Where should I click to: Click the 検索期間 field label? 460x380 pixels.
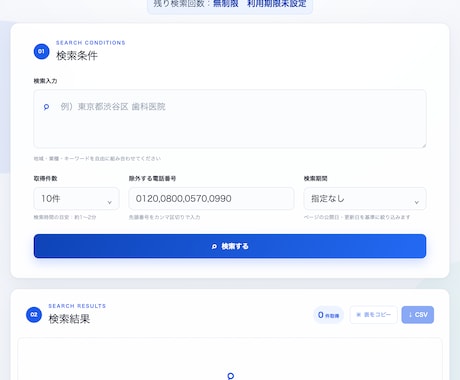point(315,179)
